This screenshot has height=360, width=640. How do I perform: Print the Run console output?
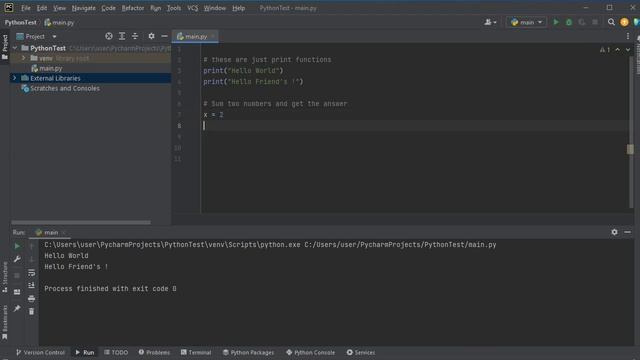(x=31, y=298)
